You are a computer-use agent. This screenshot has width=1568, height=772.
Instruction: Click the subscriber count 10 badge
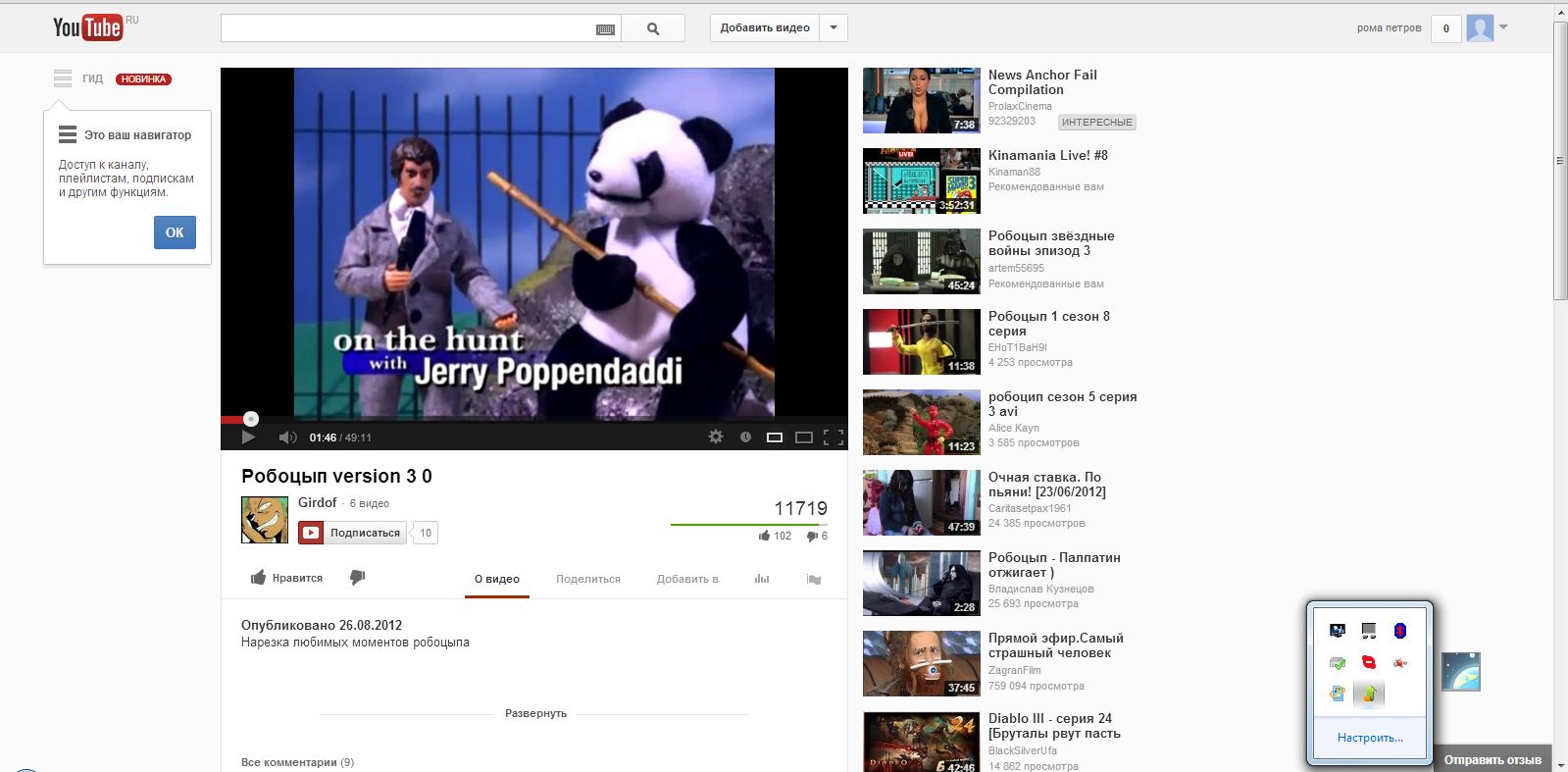coord(426,533)
